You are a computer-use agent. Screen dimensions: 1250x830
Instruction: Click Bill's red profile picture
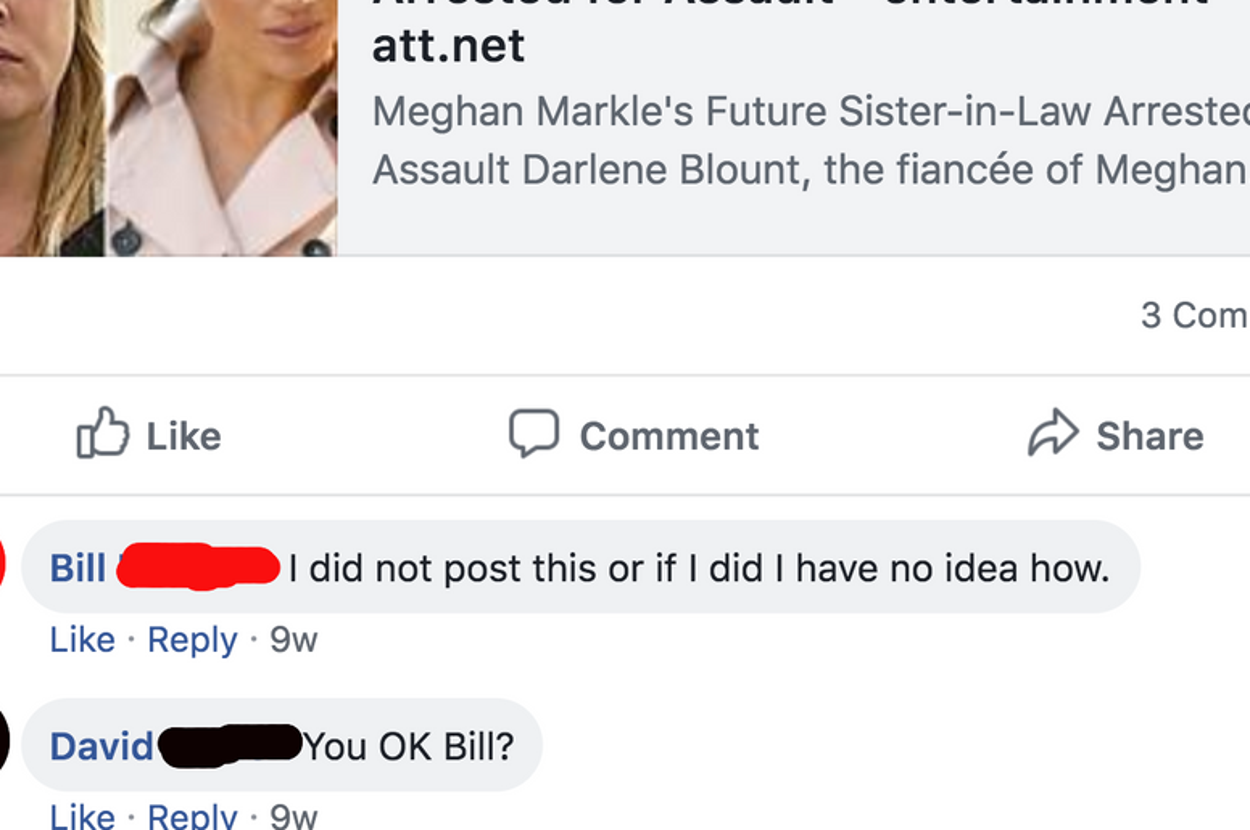point(2,565)
